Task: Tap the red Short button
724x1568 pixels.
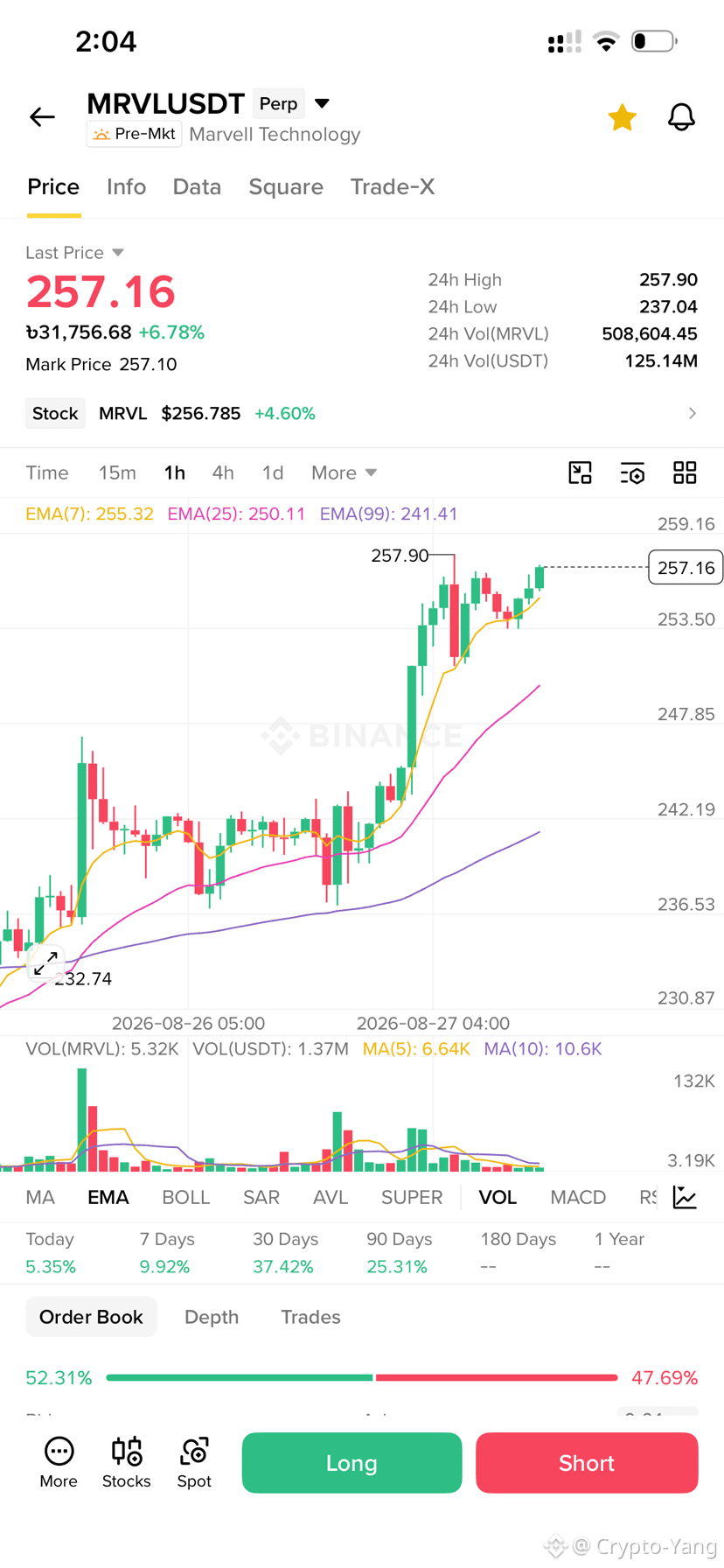Action: 587,1463
